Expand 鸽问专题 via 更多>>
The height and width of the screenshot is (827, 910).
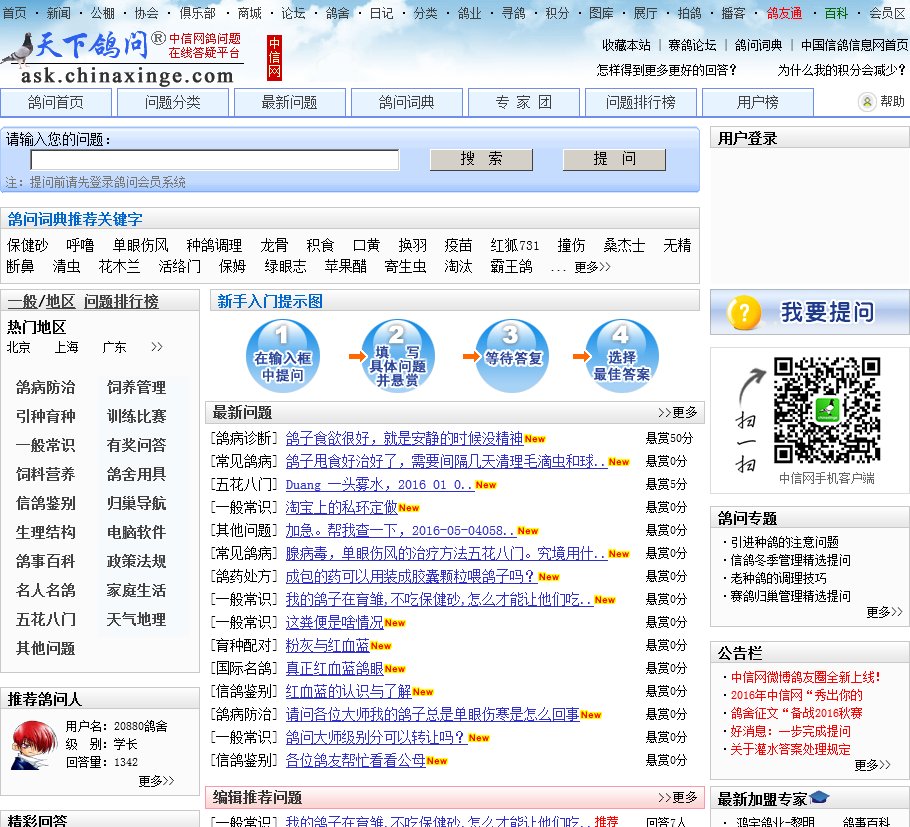pos(884,612)
